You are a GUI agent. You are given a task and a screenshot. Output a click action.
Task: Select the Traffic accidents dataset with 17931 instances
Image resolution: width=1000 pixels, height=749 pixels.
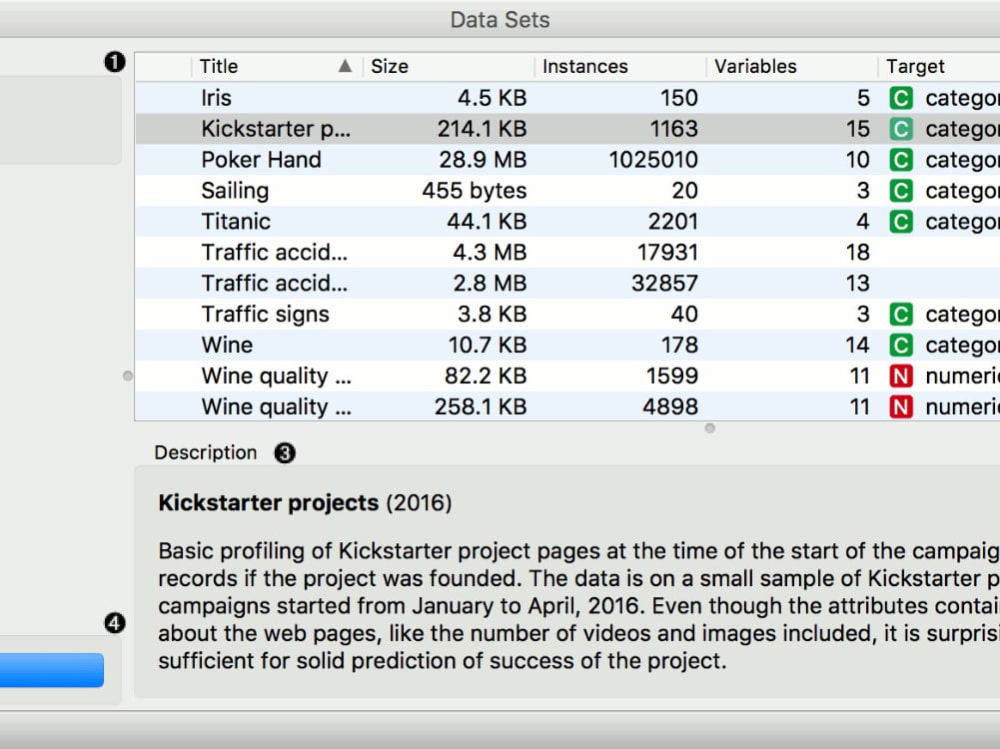tap(568, 253)
